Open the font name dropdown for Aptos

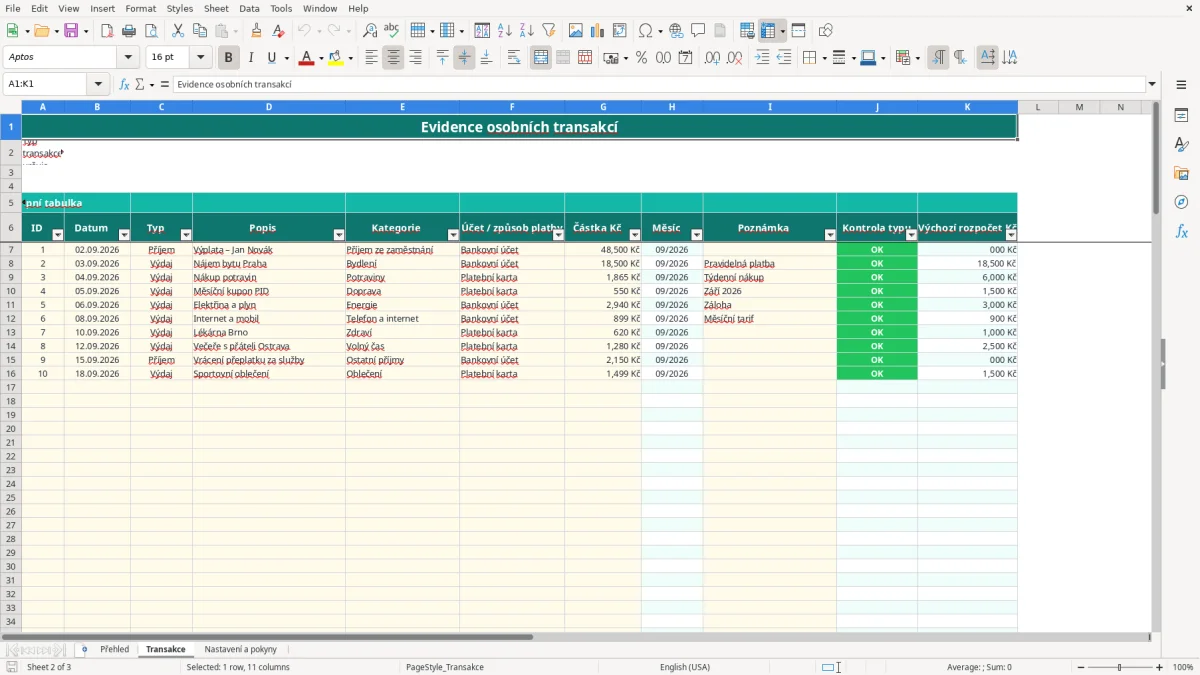click(x=128, y=58)
